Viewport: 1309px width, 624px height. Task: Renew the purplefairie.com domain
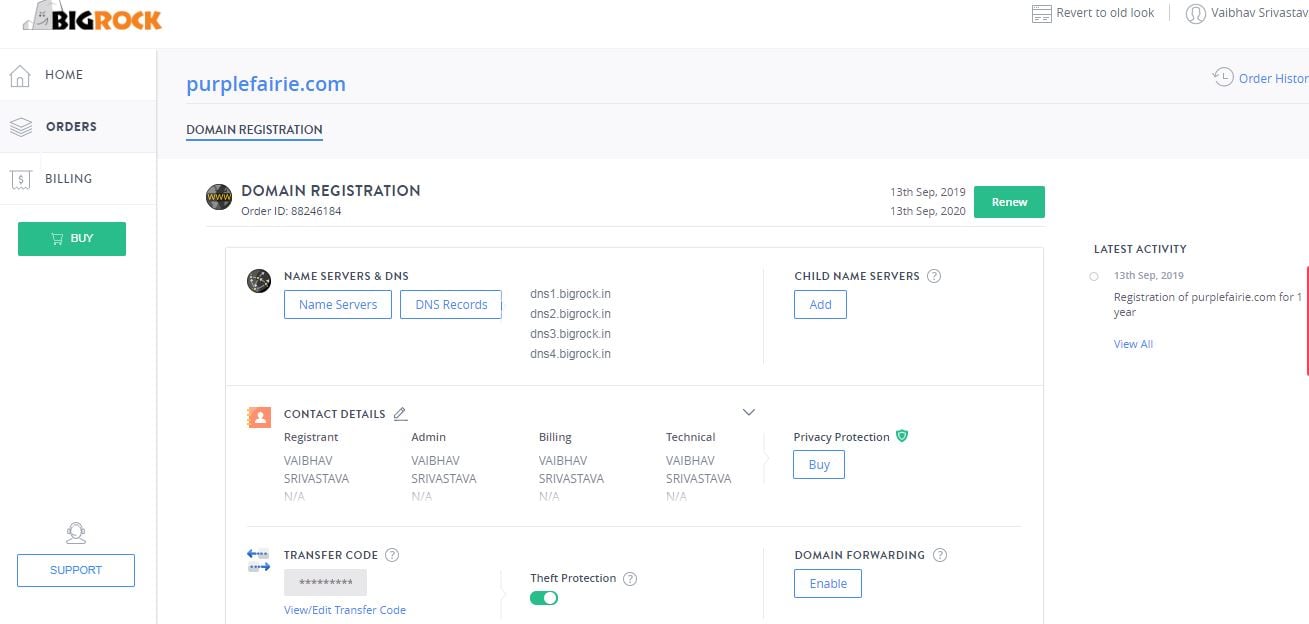click(x=1009, y=201)
